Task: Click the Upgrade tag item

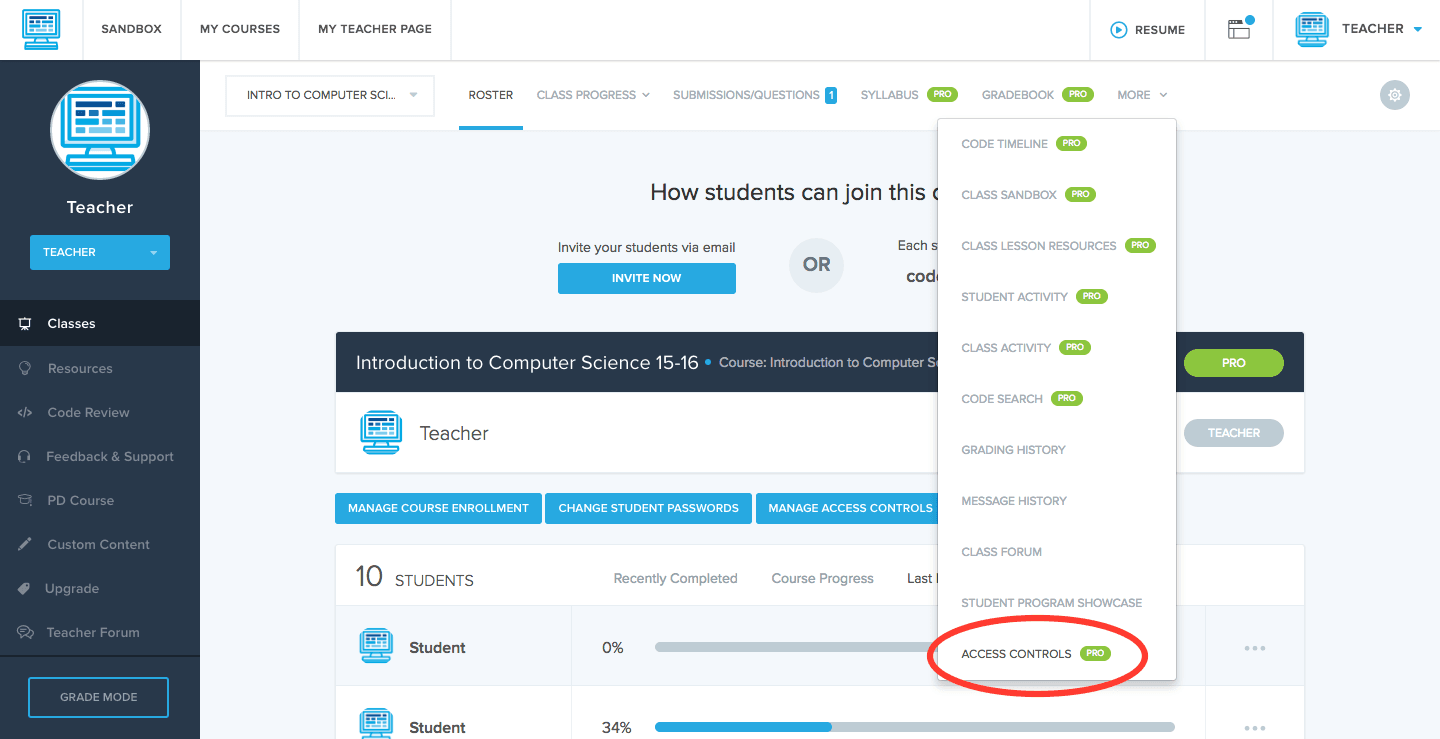Action: pyautogui.click(x=72, y=588)
